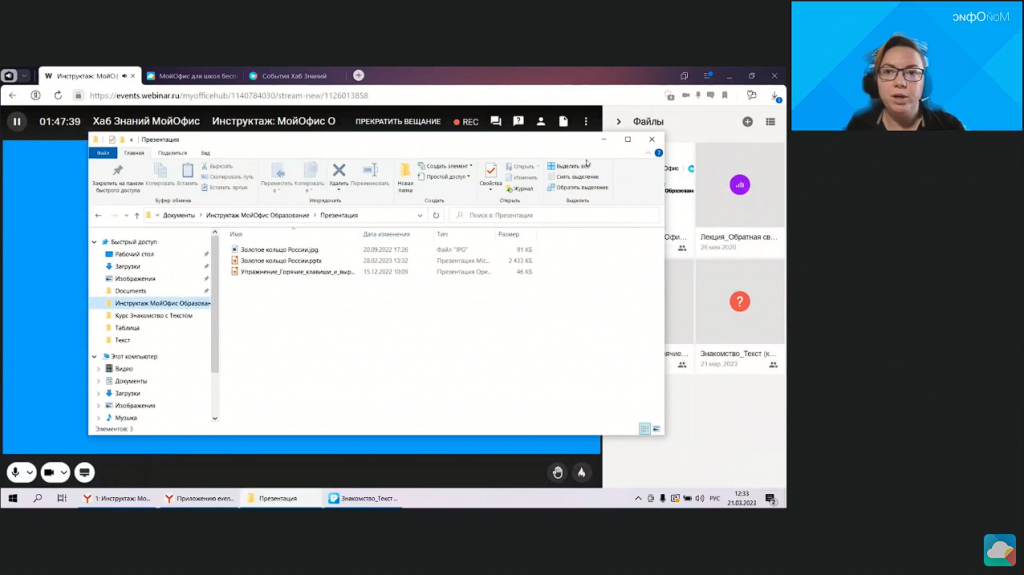Select the Упражнение_Горячие_клавиши file
The width and height of the screenshot is (1024, 575).
pyautogui.click(x=297, y=272)
